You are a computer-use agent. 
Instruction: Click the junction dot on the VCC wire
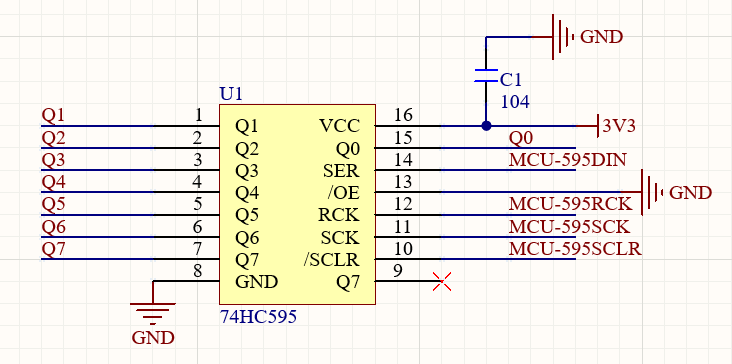[486, 126]
